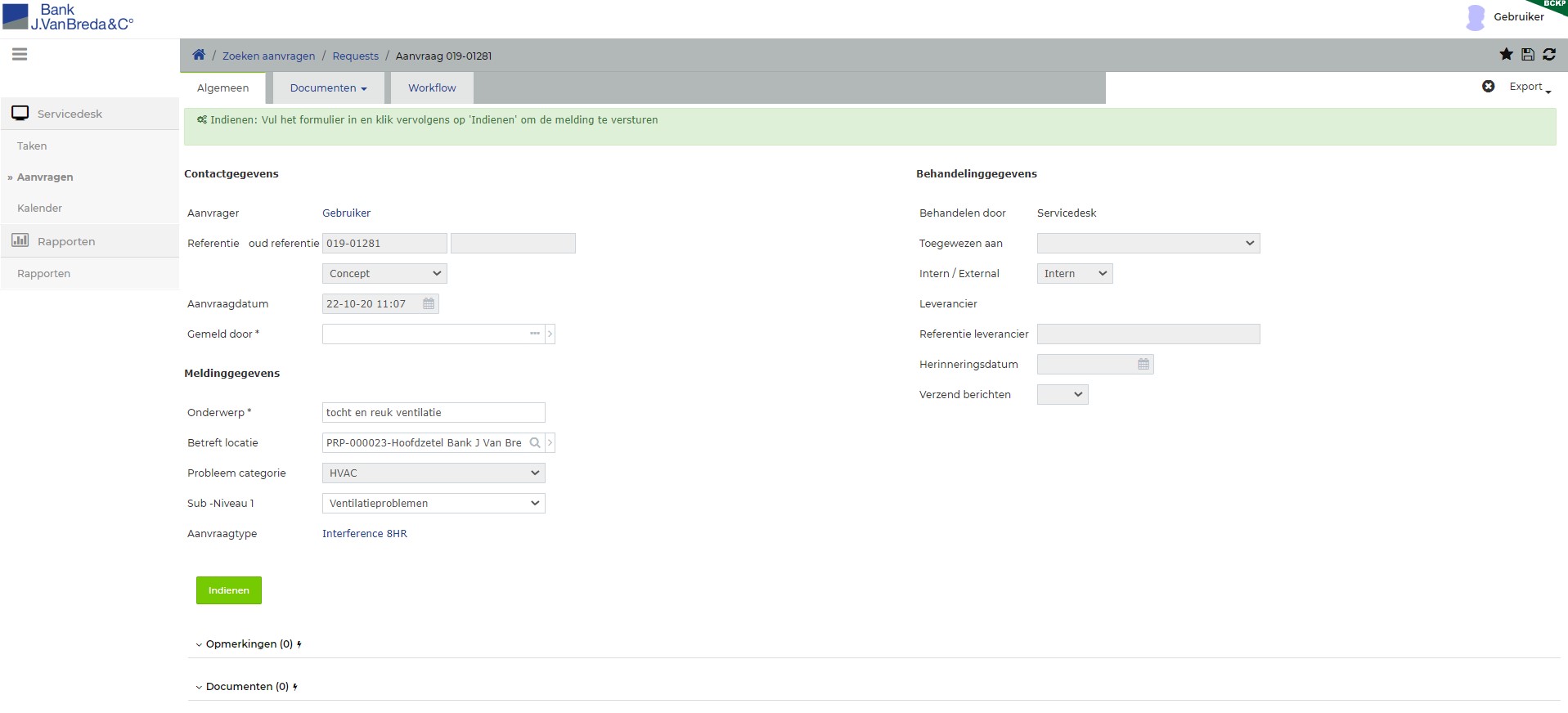Save the request using floppy disk icon
This screenshot has width=1568, height=713.
[1528, 55]
